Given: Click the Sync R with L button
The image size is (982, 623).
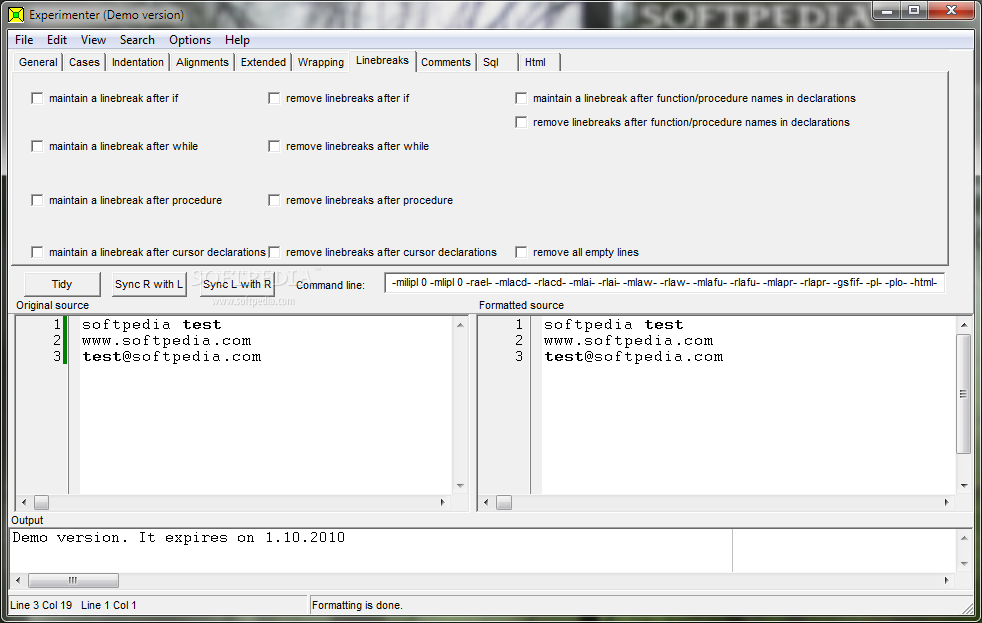Looking at the screenshot, I should (x=149, y=284).
